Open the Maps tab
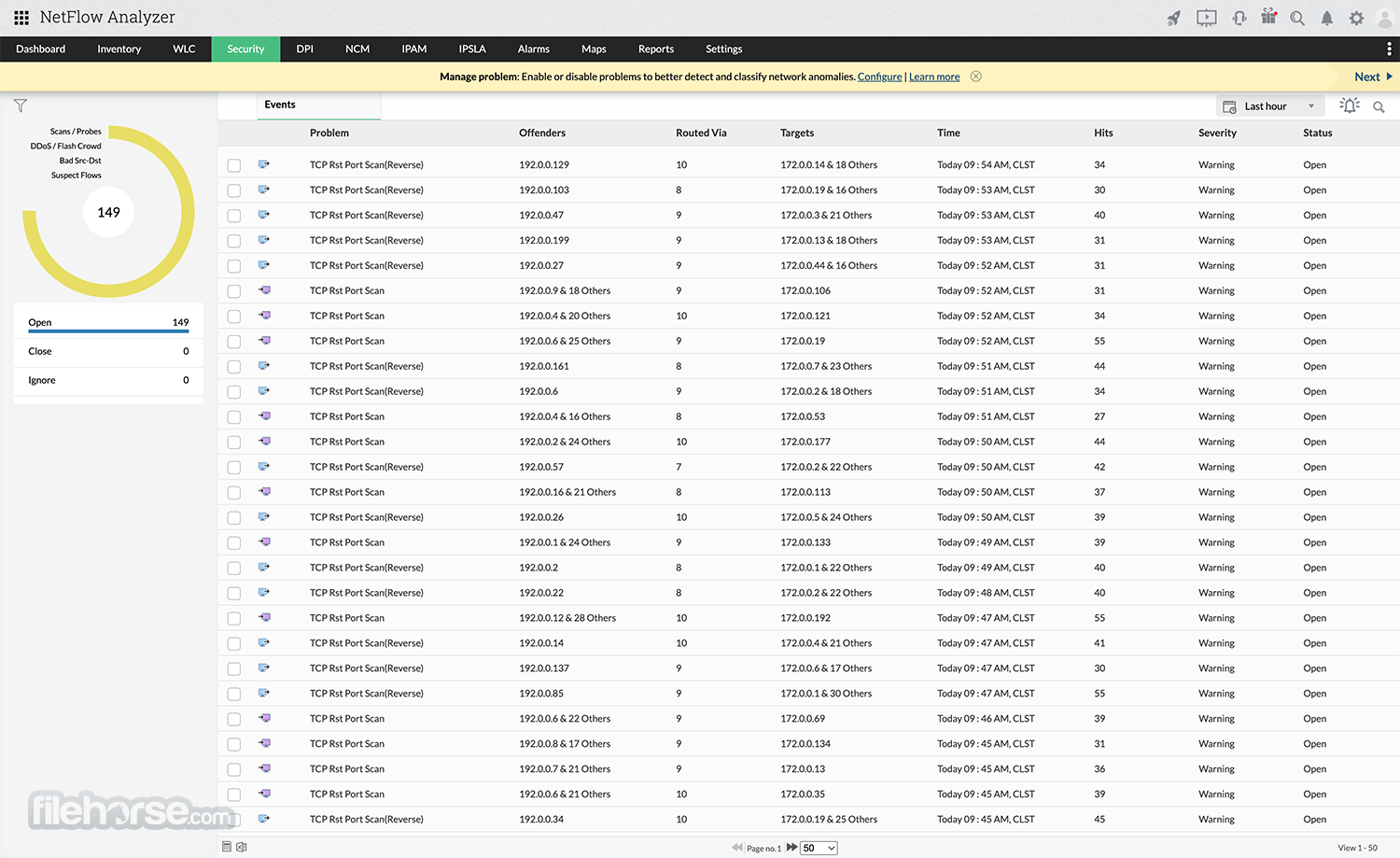The height and width of the screenshot is (858, 1400). (x=594, y=49)
